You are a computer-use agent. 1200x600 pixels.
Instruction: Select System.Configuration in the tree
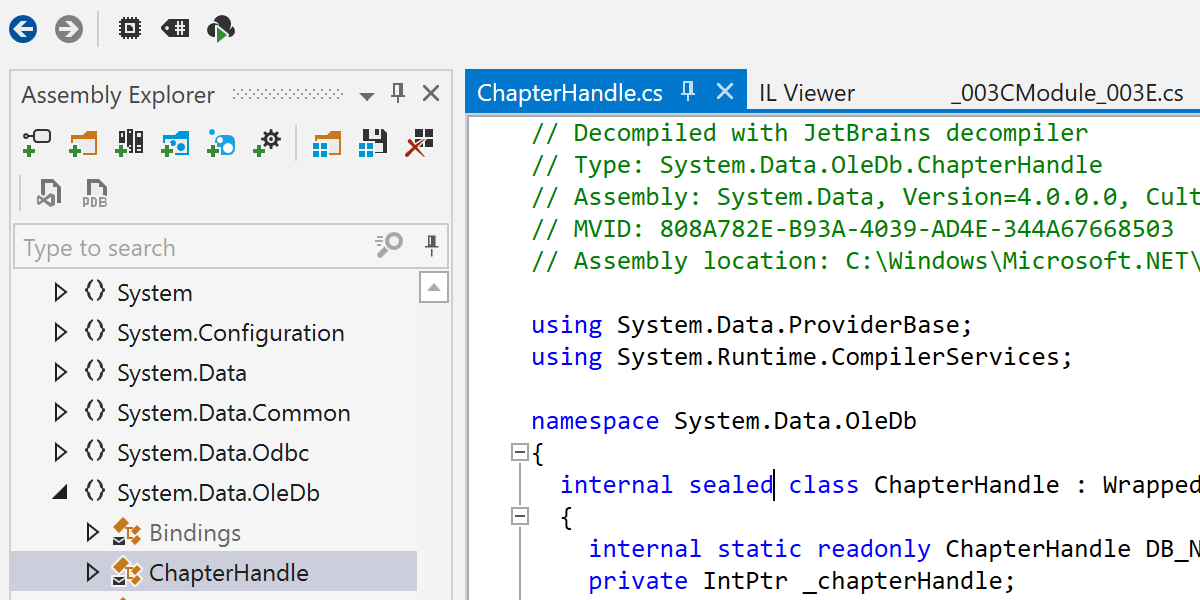tap(231, 333)
